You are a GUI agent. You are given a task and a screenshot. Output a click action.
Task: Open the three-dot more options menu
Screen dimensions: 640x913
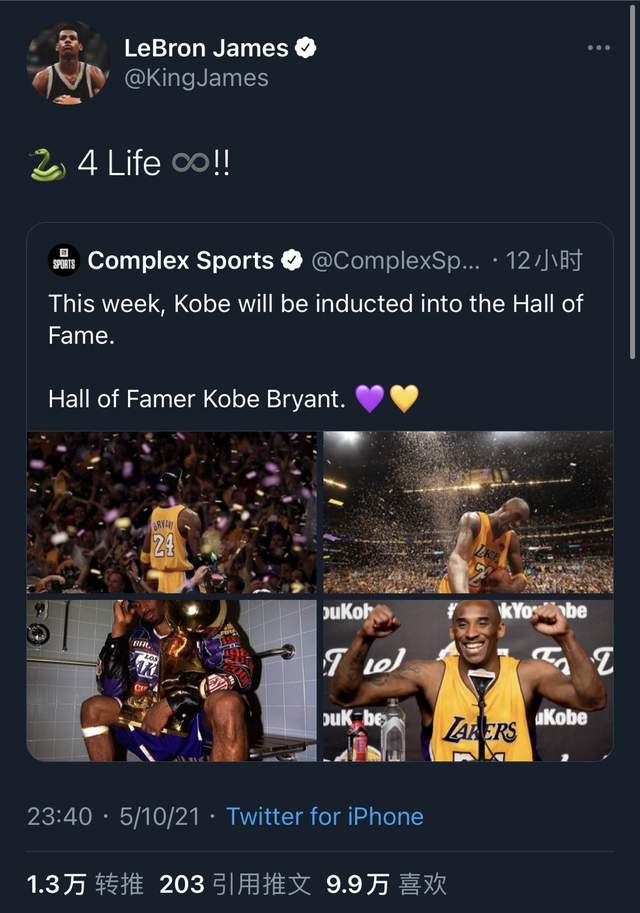(x=598, y=48)
